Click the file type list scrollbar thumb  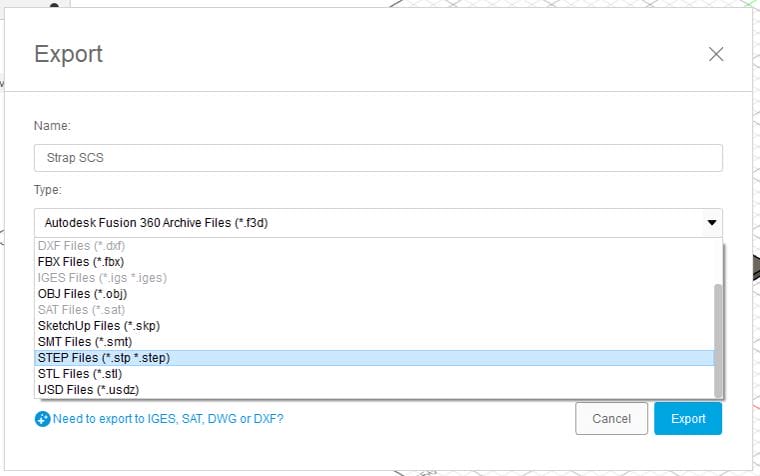pyautogui.click(x=718, y=338)
